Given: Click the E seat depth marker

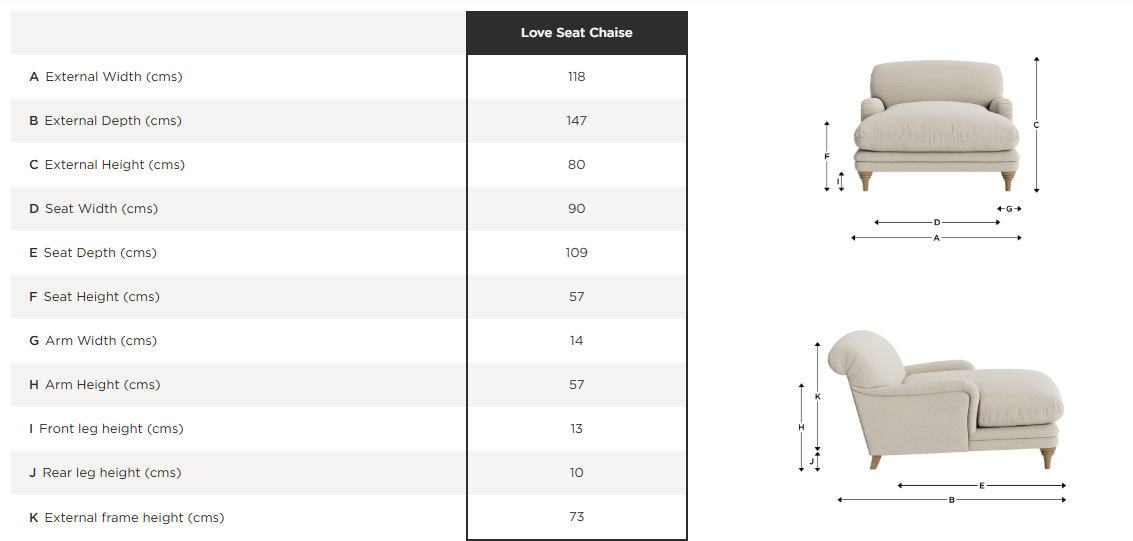Looking at the screenshot, I should click(x=982, y=486).
